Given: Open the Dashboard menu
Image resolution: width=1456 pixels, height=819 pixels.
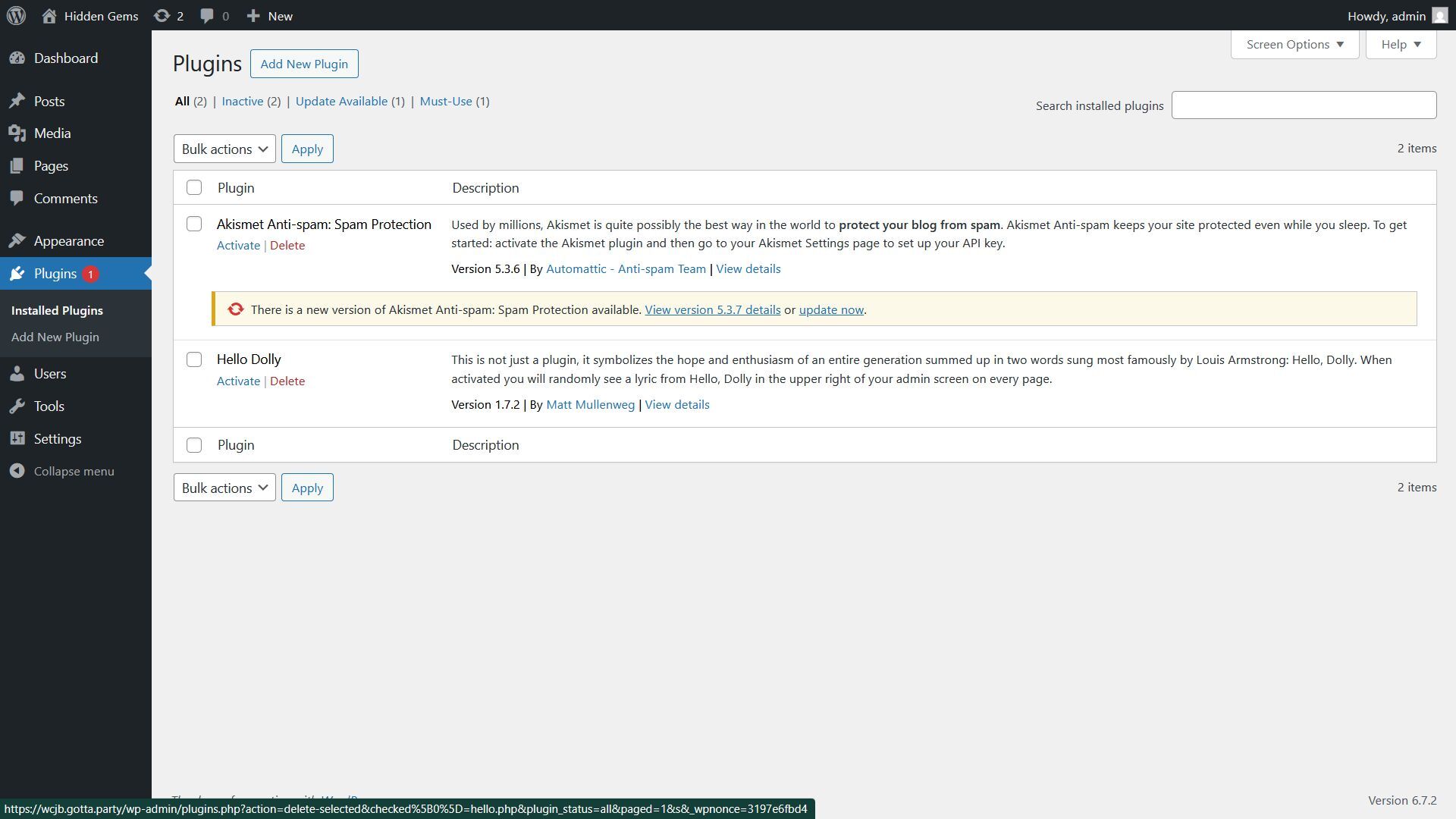Looking at the screenshot, I should click(66, 58).
